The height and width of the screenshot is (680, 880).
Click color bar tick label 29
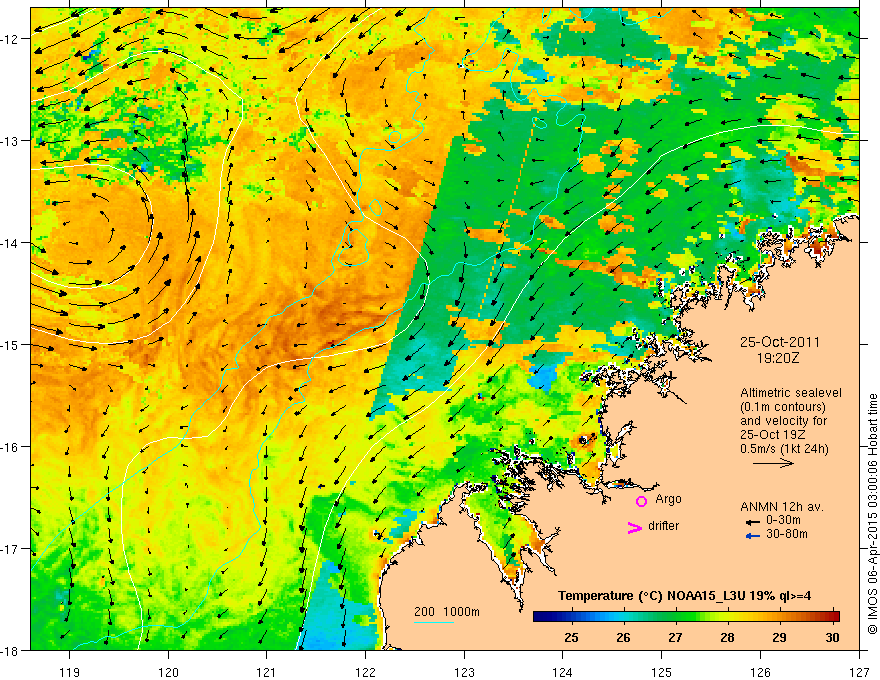pos(780,637)
